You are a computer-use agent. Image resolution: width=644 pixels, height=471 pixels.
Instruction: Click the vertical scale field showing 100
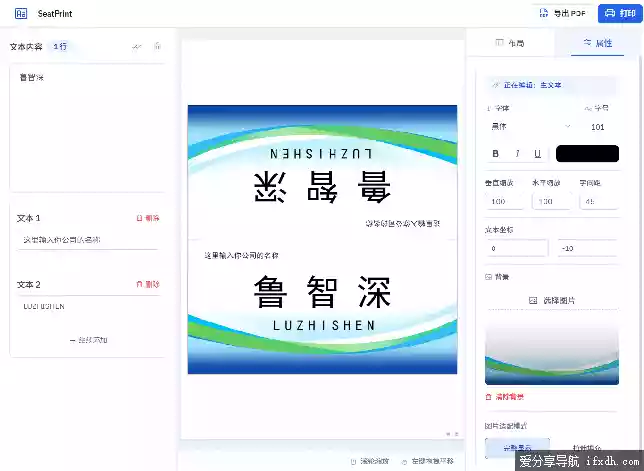504,201
